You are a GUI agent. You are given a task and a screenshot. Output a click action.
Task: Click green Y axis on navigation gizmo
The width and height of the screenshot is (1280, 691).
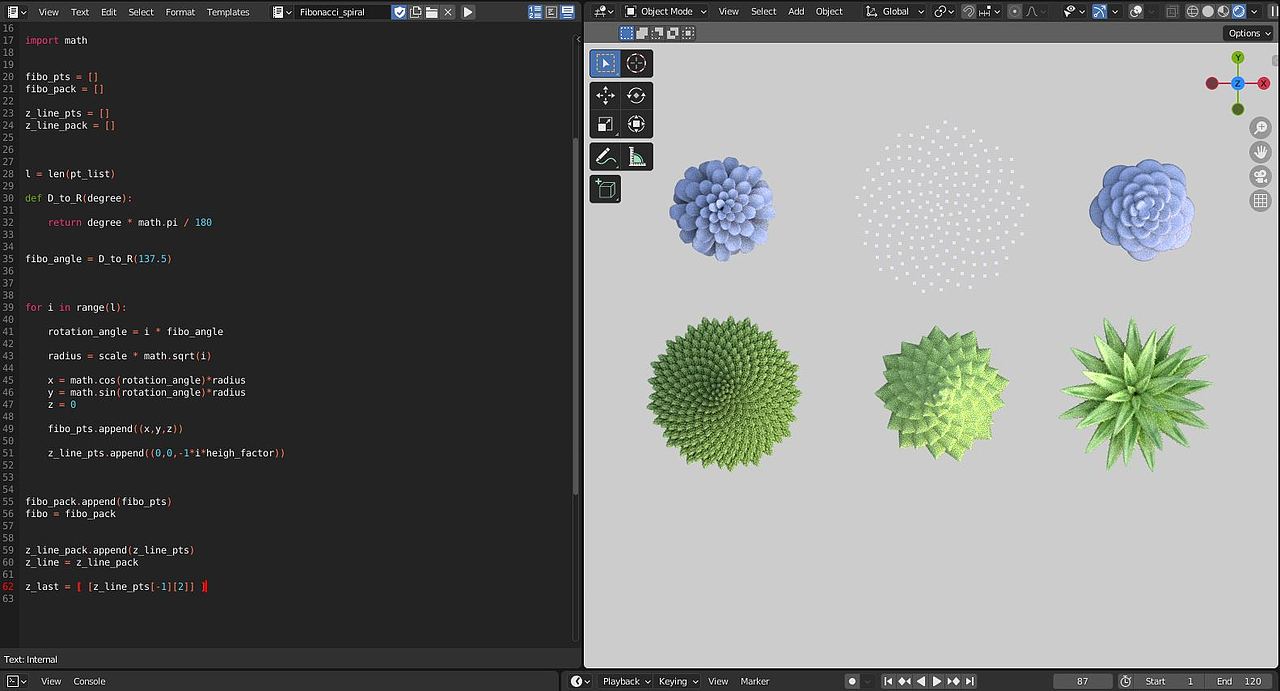(1238, 58)
